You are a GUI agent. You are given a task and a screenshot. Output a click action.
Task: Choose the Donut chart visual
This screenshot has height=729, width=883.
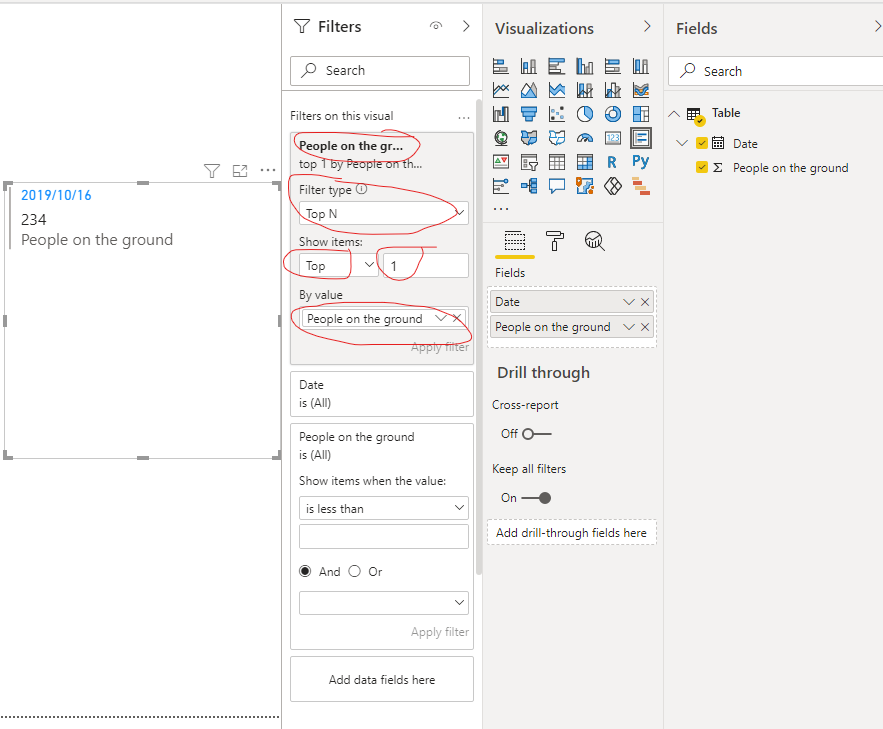[613, 114]
